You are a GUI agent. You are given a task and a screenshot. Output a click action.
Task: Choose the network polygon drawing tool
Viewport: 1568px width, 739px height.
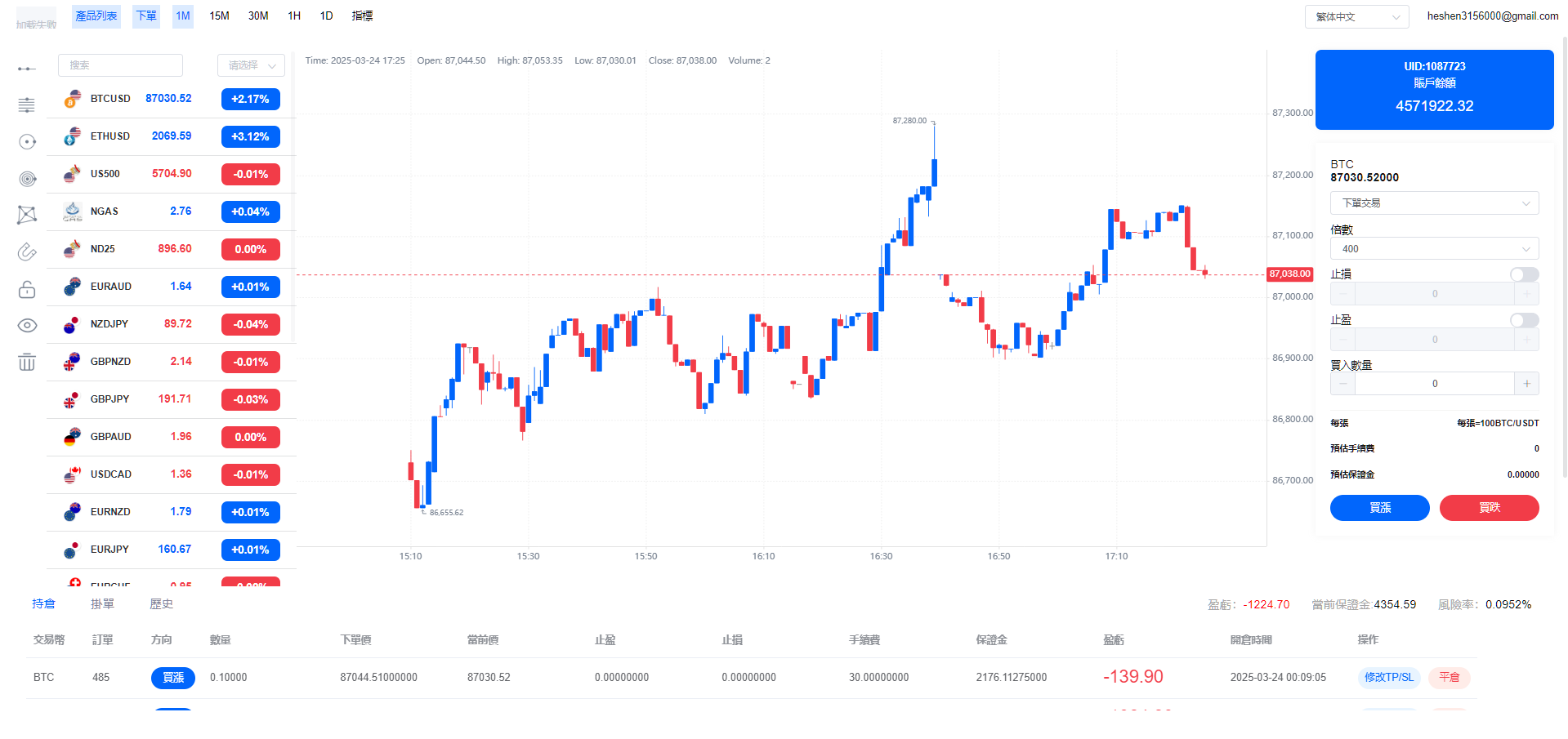[x=27, y=215]
